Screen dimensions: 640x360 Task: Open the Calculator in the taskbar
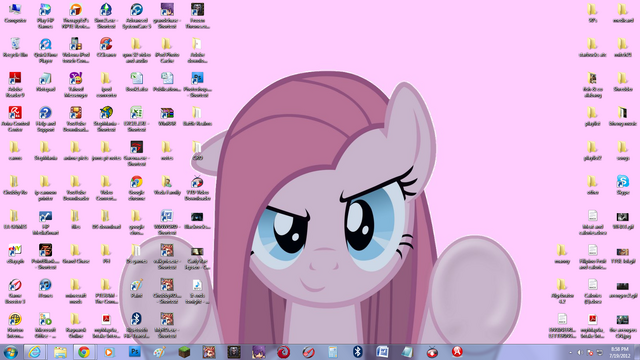(333, 352)
